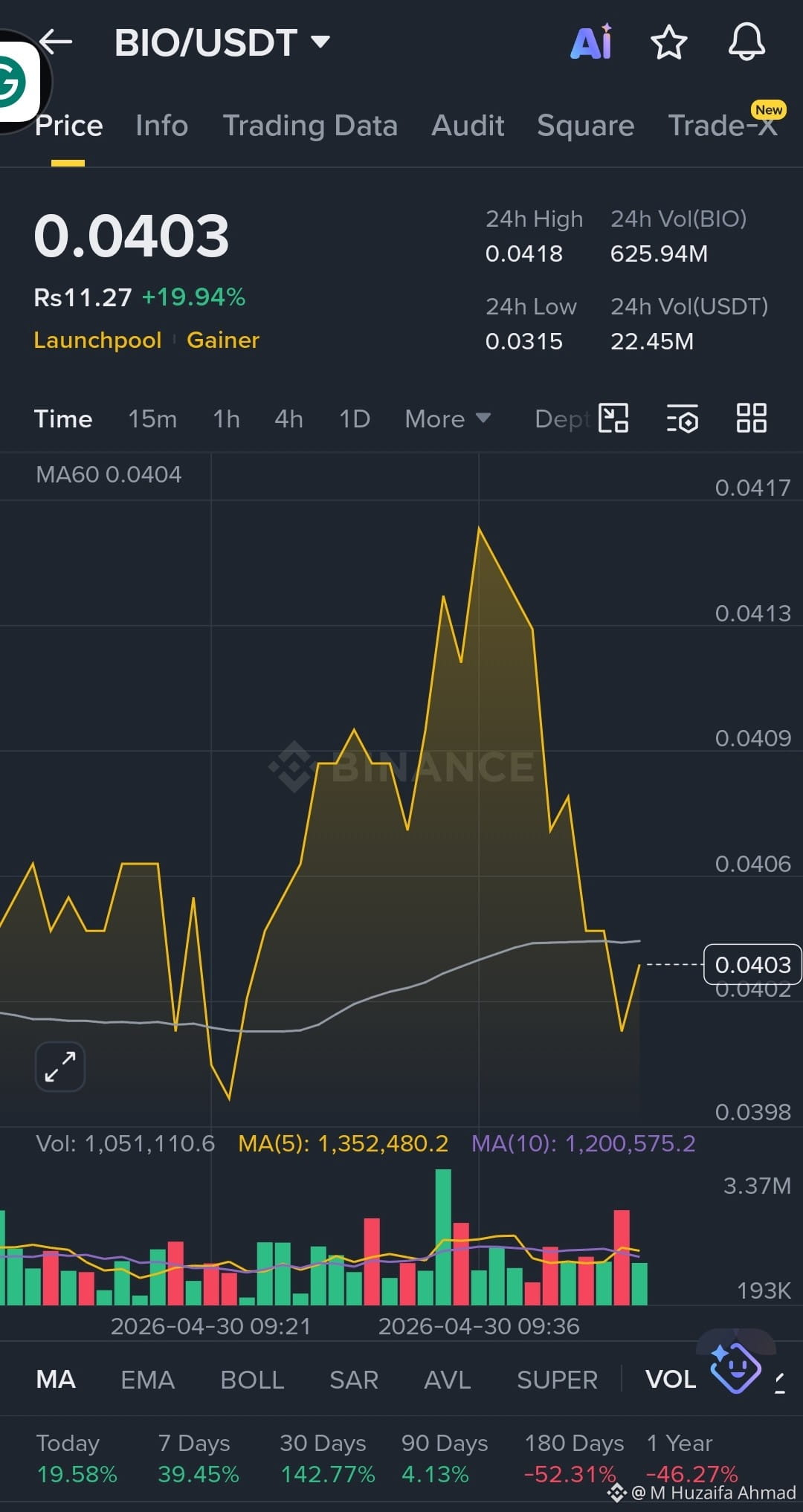Tap the MA(10): 1,200,575.2 volume label
Screen dimensions: 803x1512
(x=584, y=1143)
